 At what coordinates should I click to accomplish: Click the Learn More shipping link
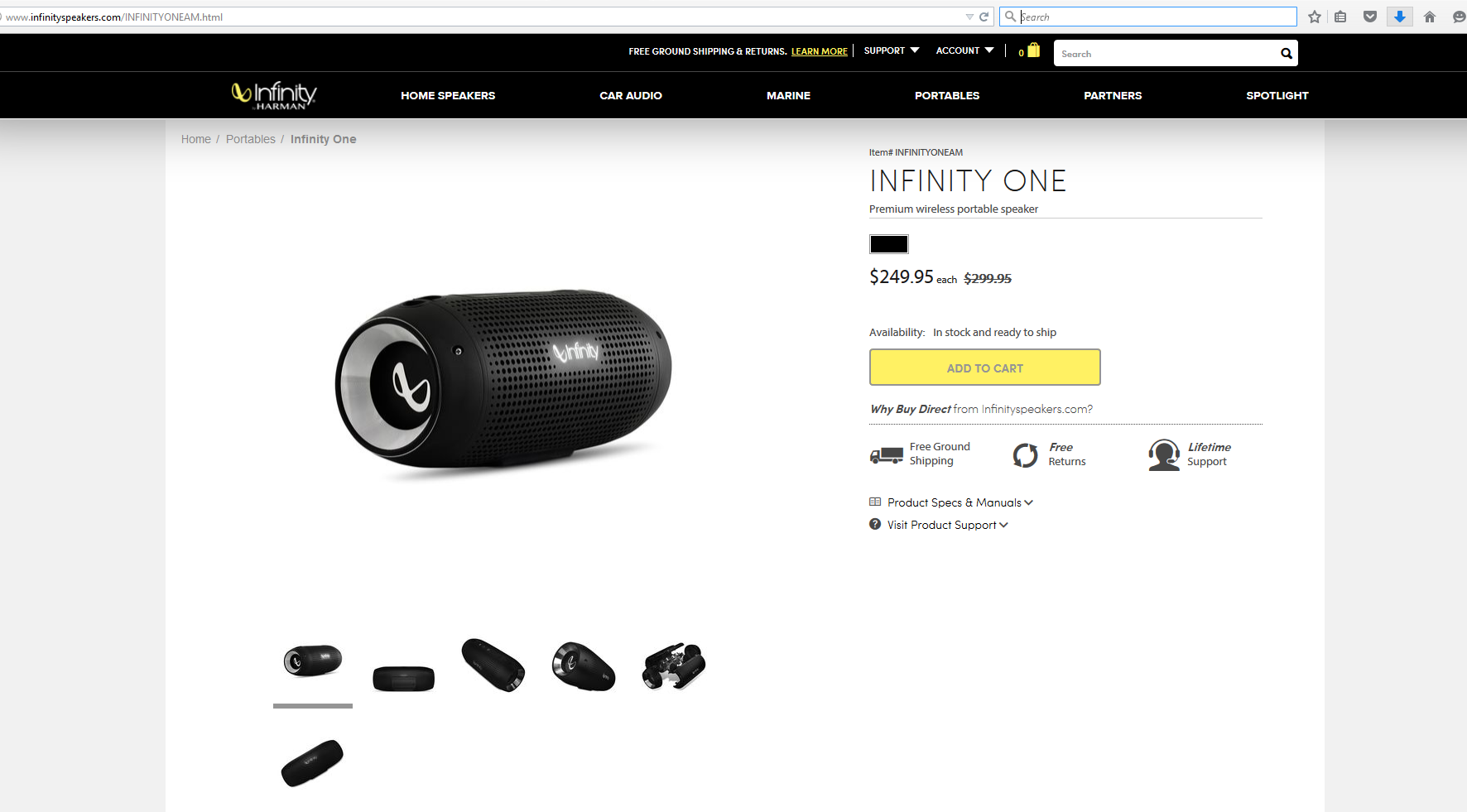[820, 51]
